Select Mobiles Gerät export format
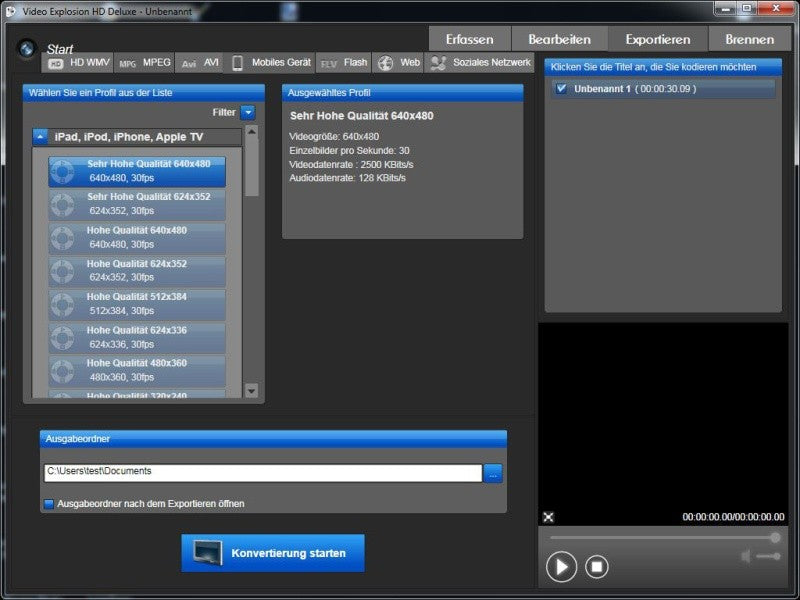 pos(270,63)
